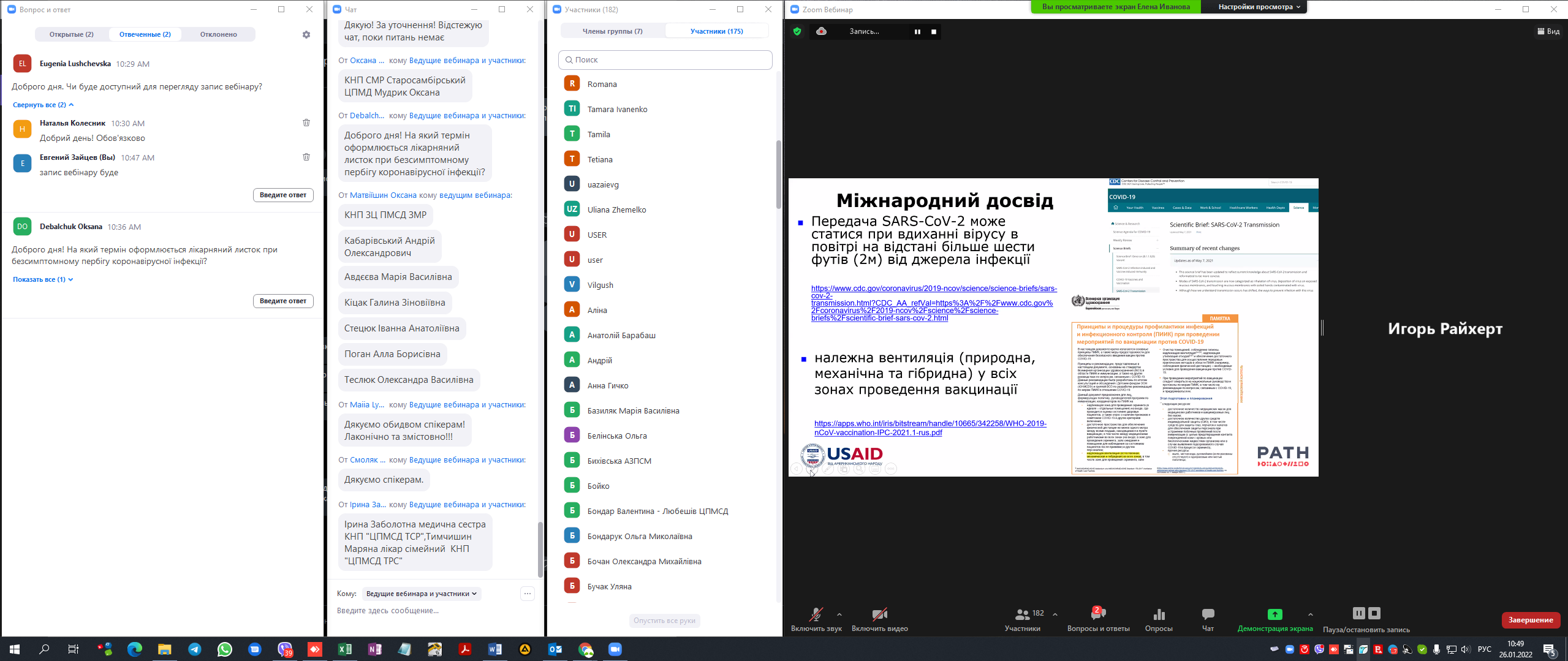
Task: Open chat more options ellipsis button
Action: click(527, 594)
